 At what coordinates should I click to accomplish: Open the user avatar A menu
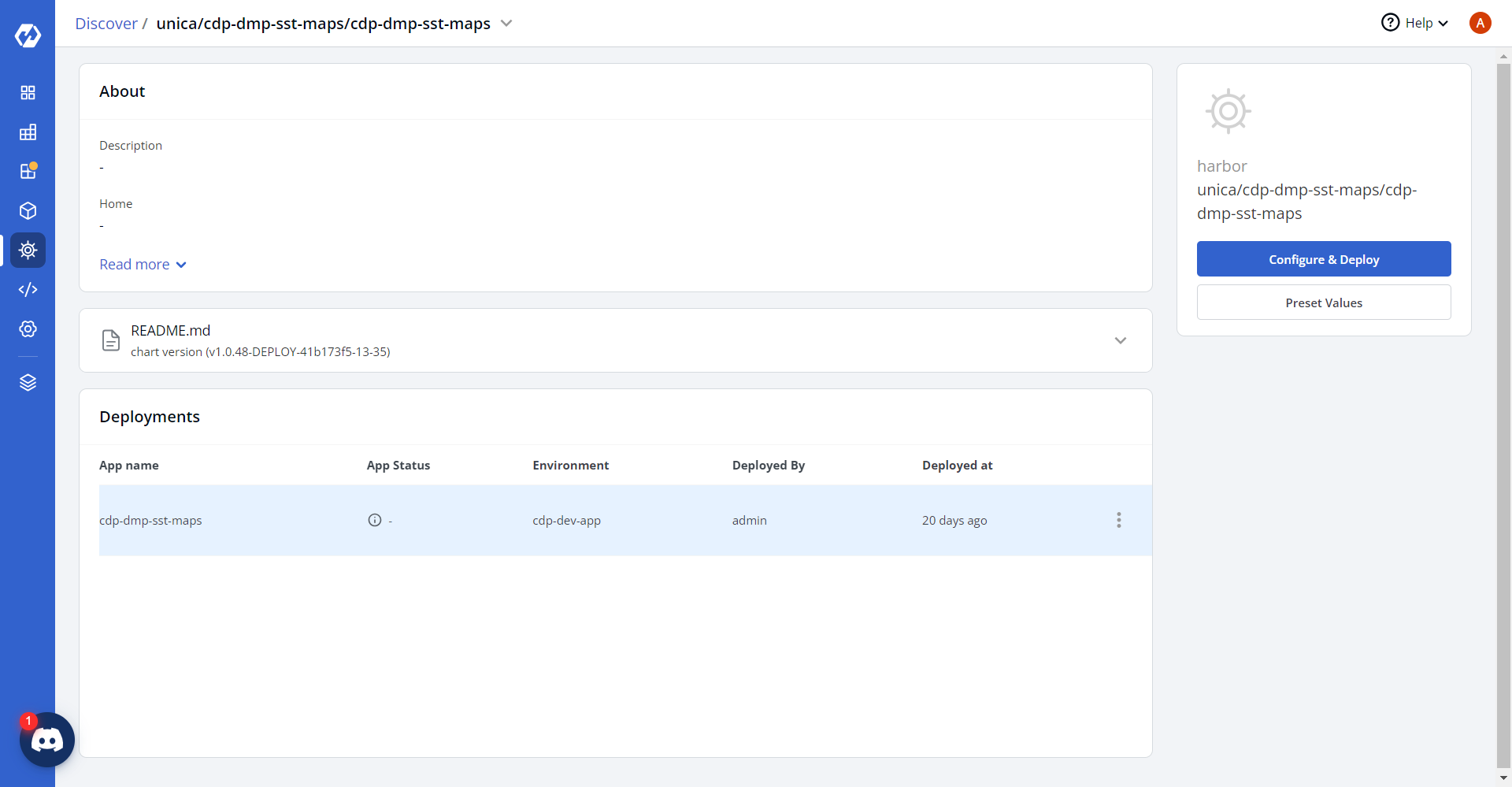point(1480,23)
